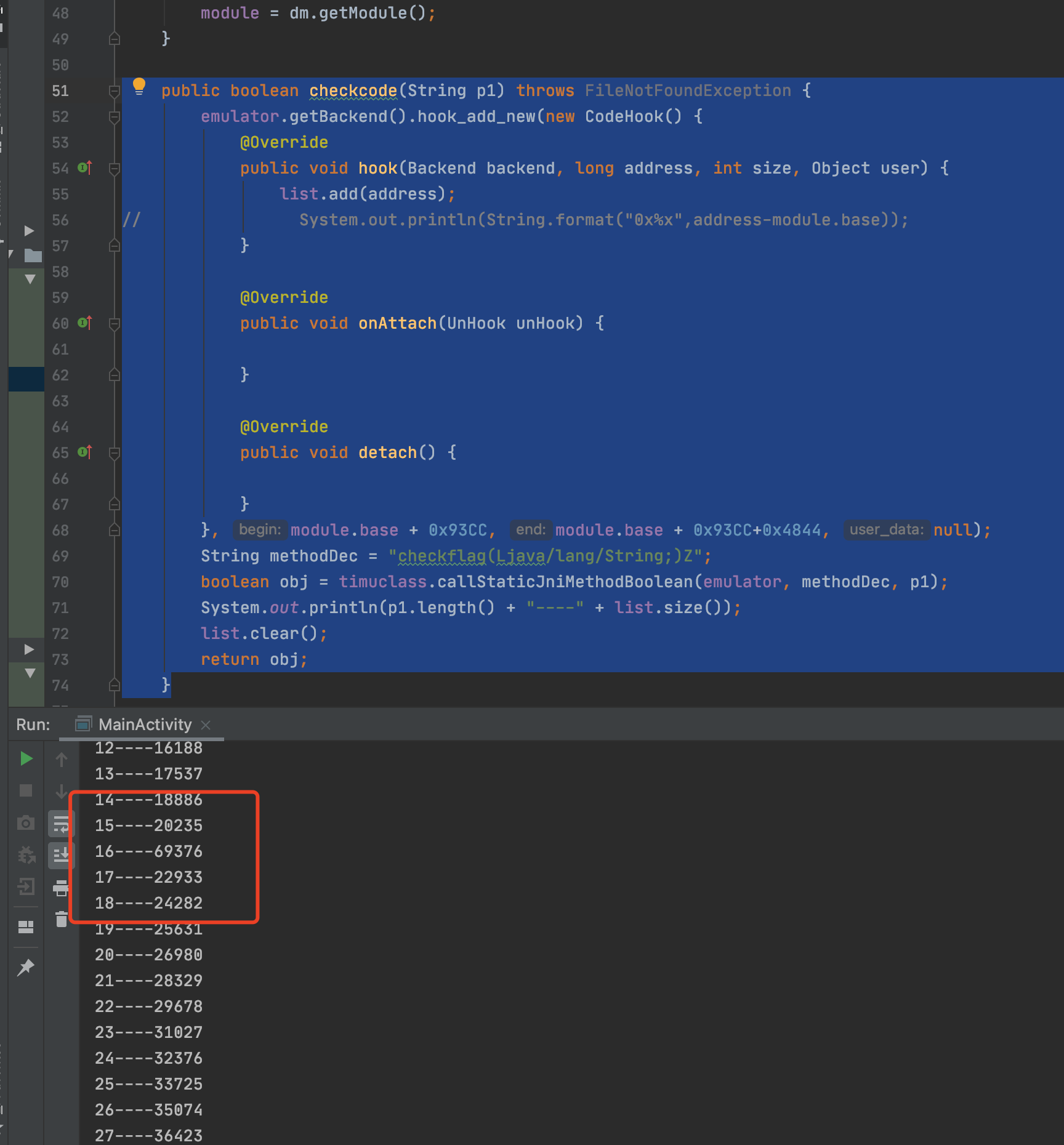
Task: Clear console with the trash icon
Action: [x=61, y=919]
